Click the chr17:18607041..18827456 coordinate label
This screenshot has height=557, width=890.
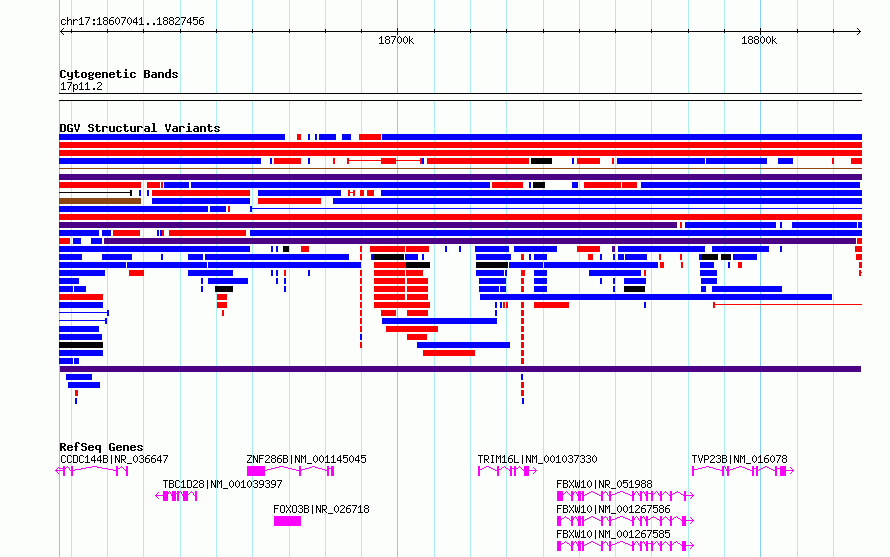pyautogui.click(x=132, y=21)
